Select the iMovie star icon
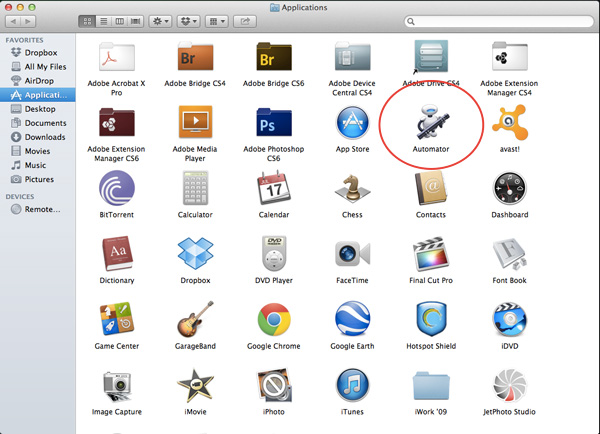The image size is (600, 434). click(x=195, y=386)
